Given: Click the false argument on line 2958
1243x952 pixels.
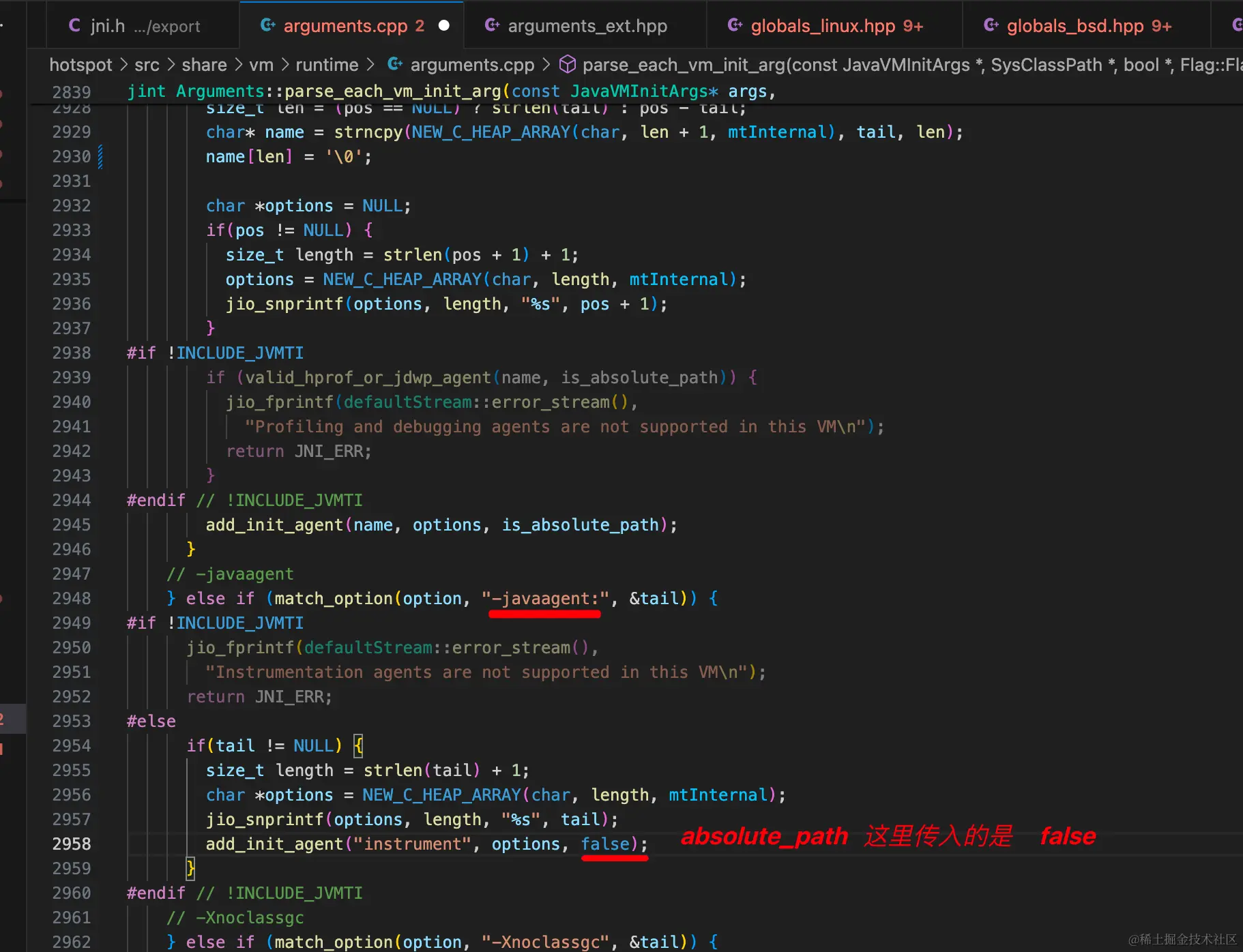Looking at the screenshot, I should pos(606,844).
